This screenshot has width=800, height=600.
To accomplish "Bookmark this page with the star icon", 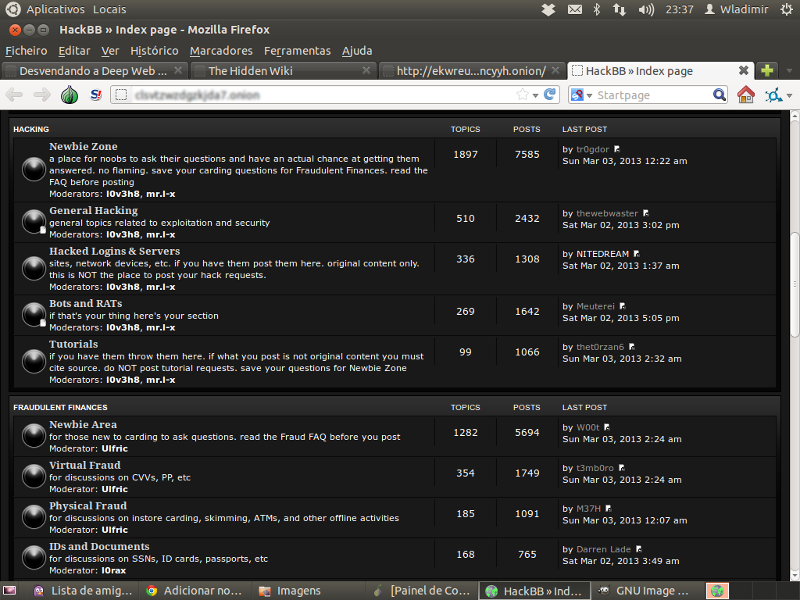I will [x=522, y=94].
